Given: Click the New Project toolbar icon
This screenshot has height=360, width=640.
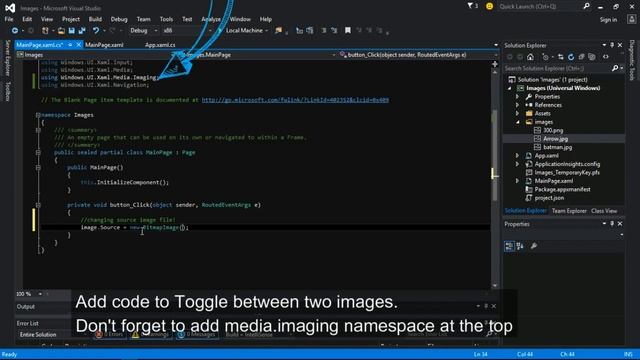Looking at the screenshot, I should pyautogui.click(x=45, y=31).
